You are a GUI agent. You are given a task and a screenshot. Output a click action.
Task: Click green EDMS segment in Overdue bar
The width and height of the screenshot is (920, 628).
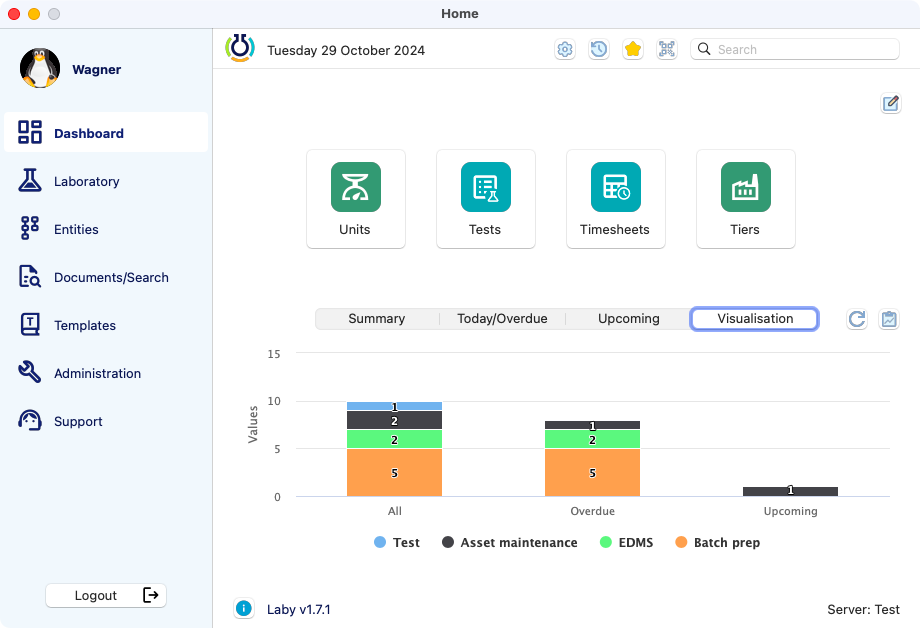[x=592, y=439]
